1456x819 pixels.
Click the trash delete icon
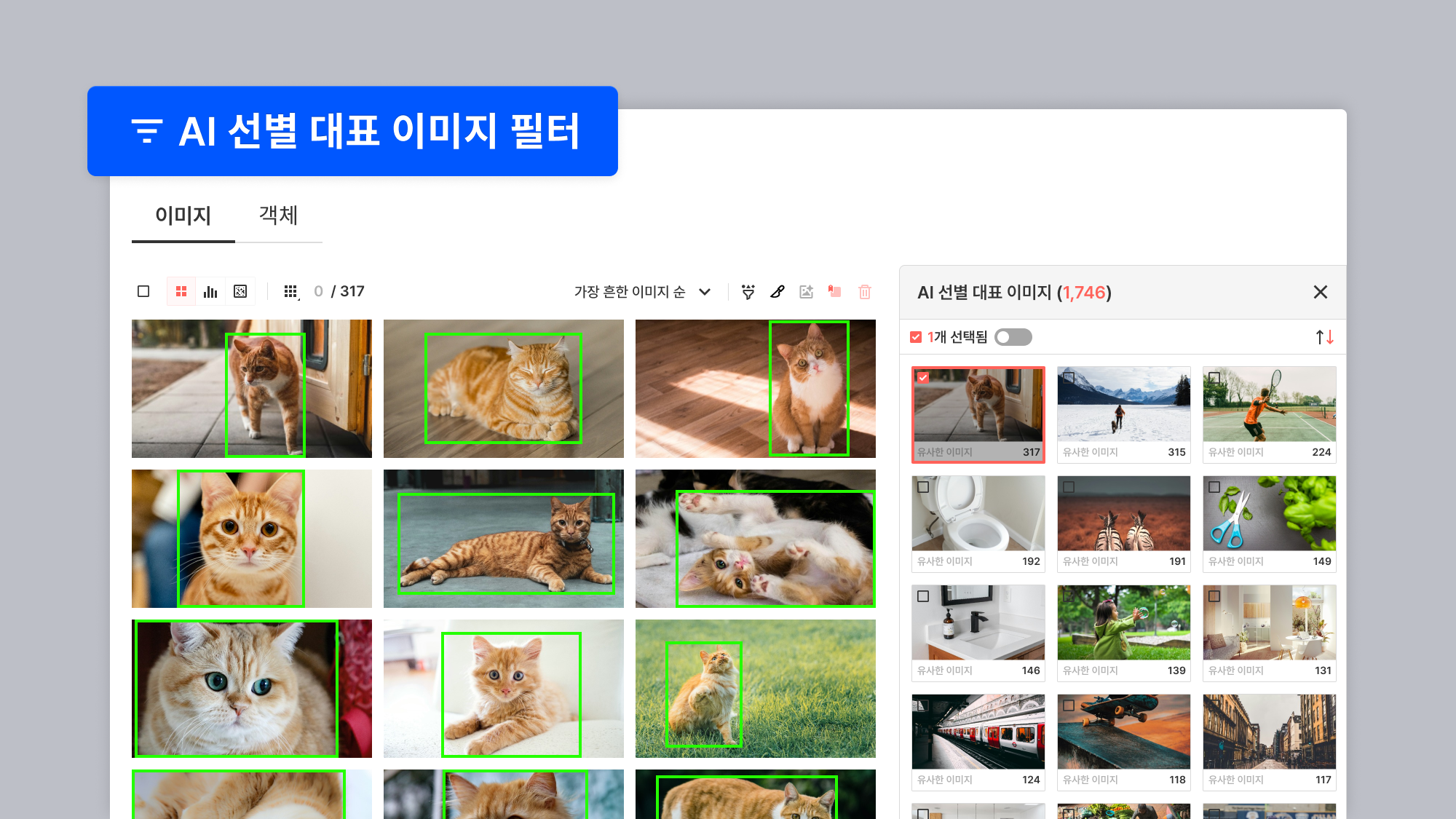point(865,292)
